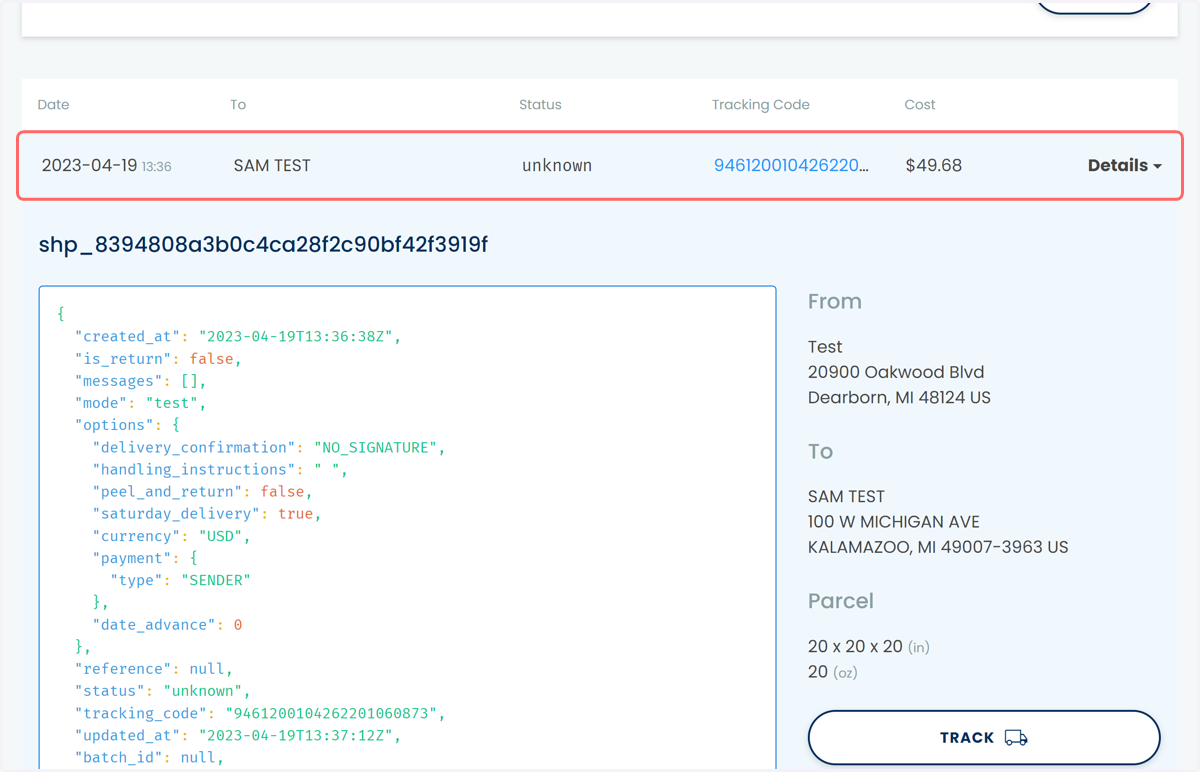Click the "tracking_code" JSON line
This screenshot has width=1200, height=772.
pos(260,713)
